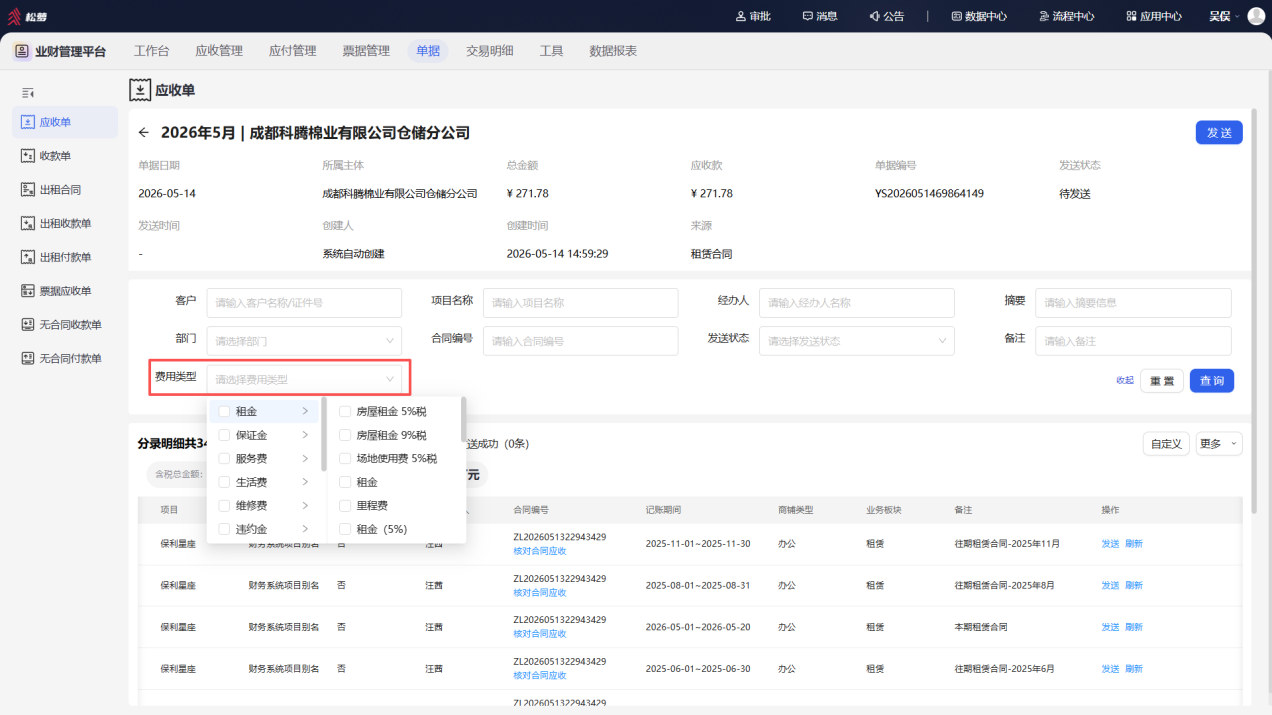
Task: Click the back arrow beside 2026年5月 title
Action: pos(144,133)
